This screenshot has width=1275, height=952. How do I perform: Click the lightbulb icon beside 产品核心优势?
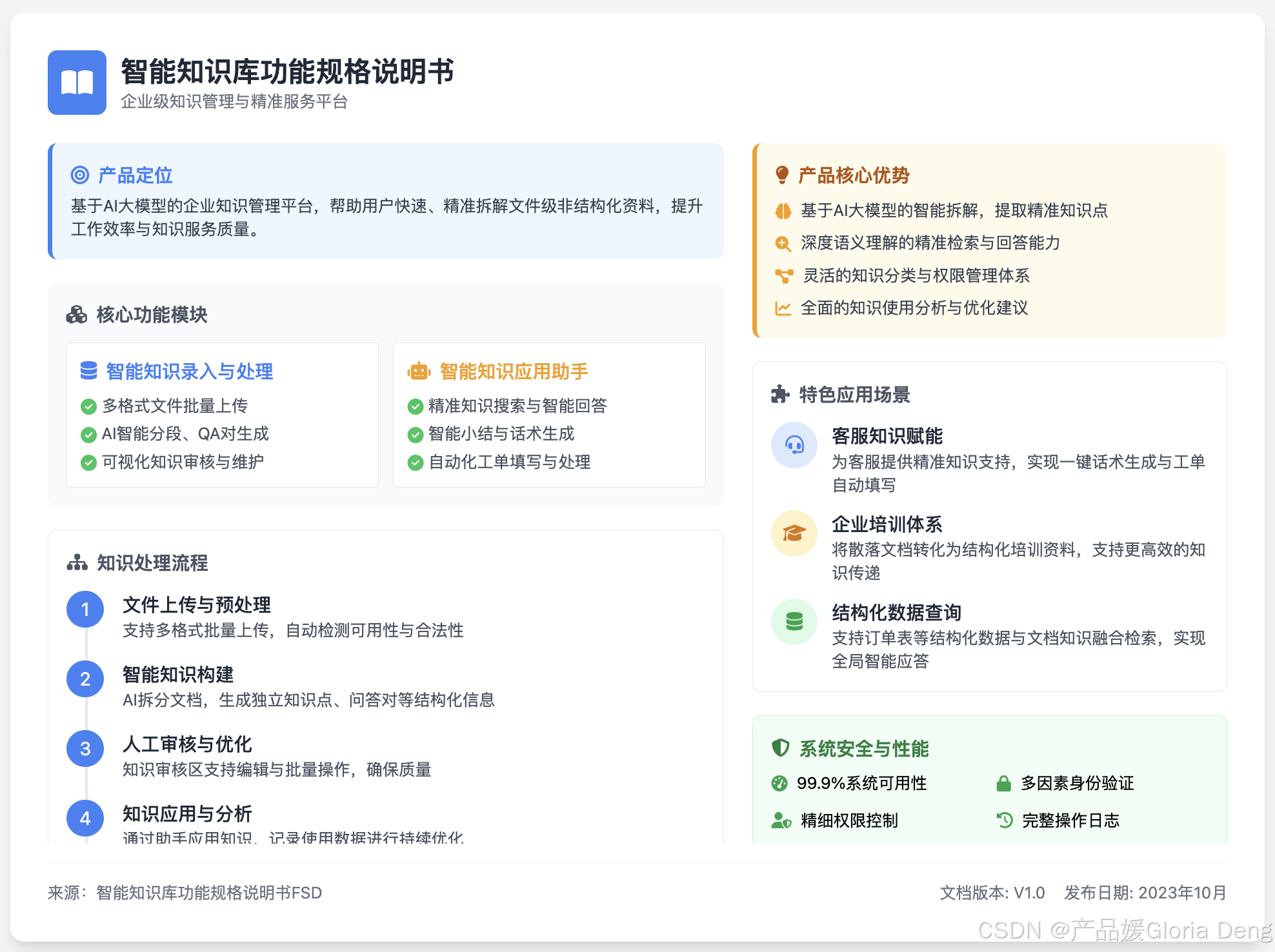(x=782, y=175)
